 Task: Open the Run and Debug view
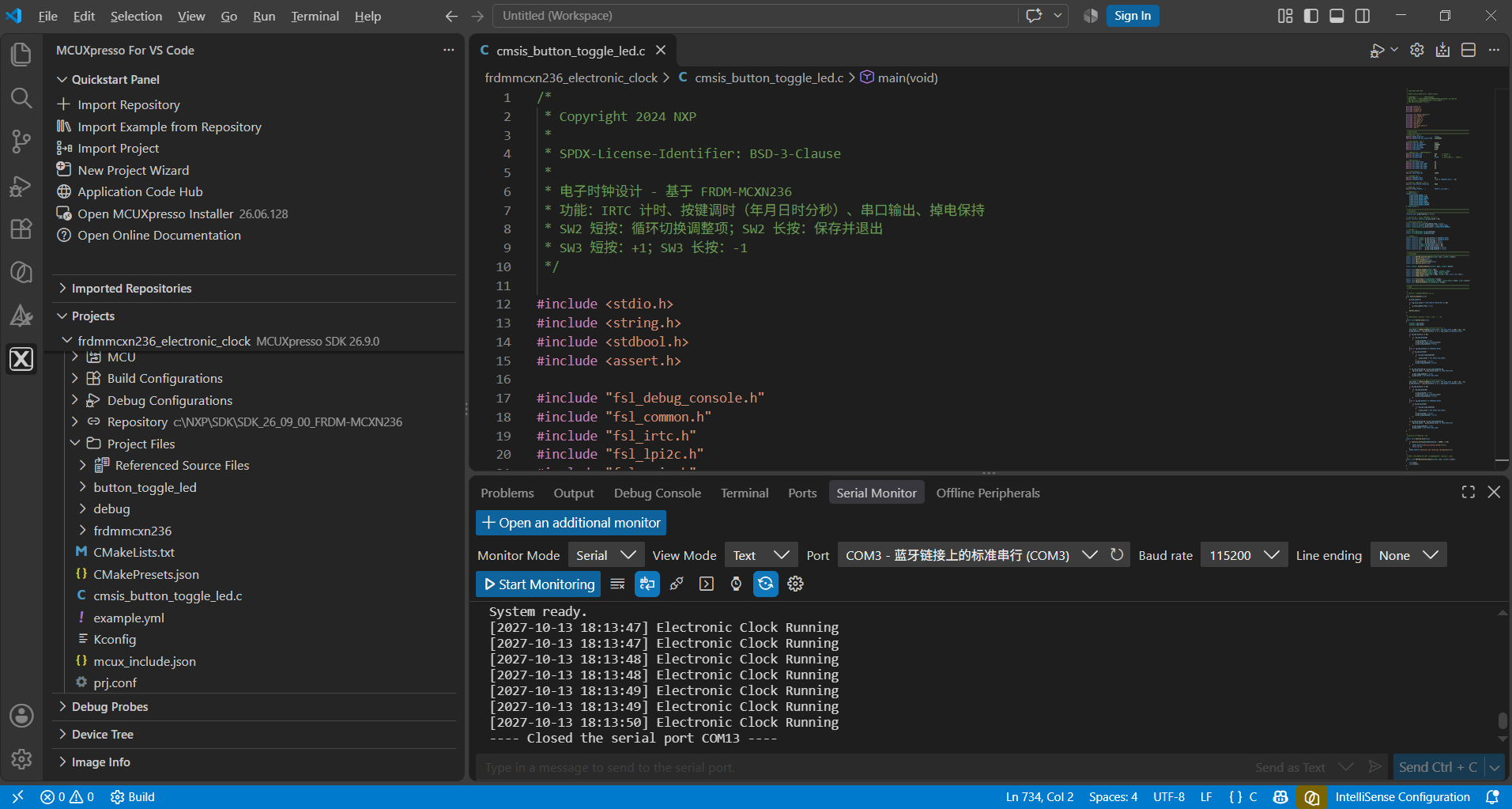[21, 185]
